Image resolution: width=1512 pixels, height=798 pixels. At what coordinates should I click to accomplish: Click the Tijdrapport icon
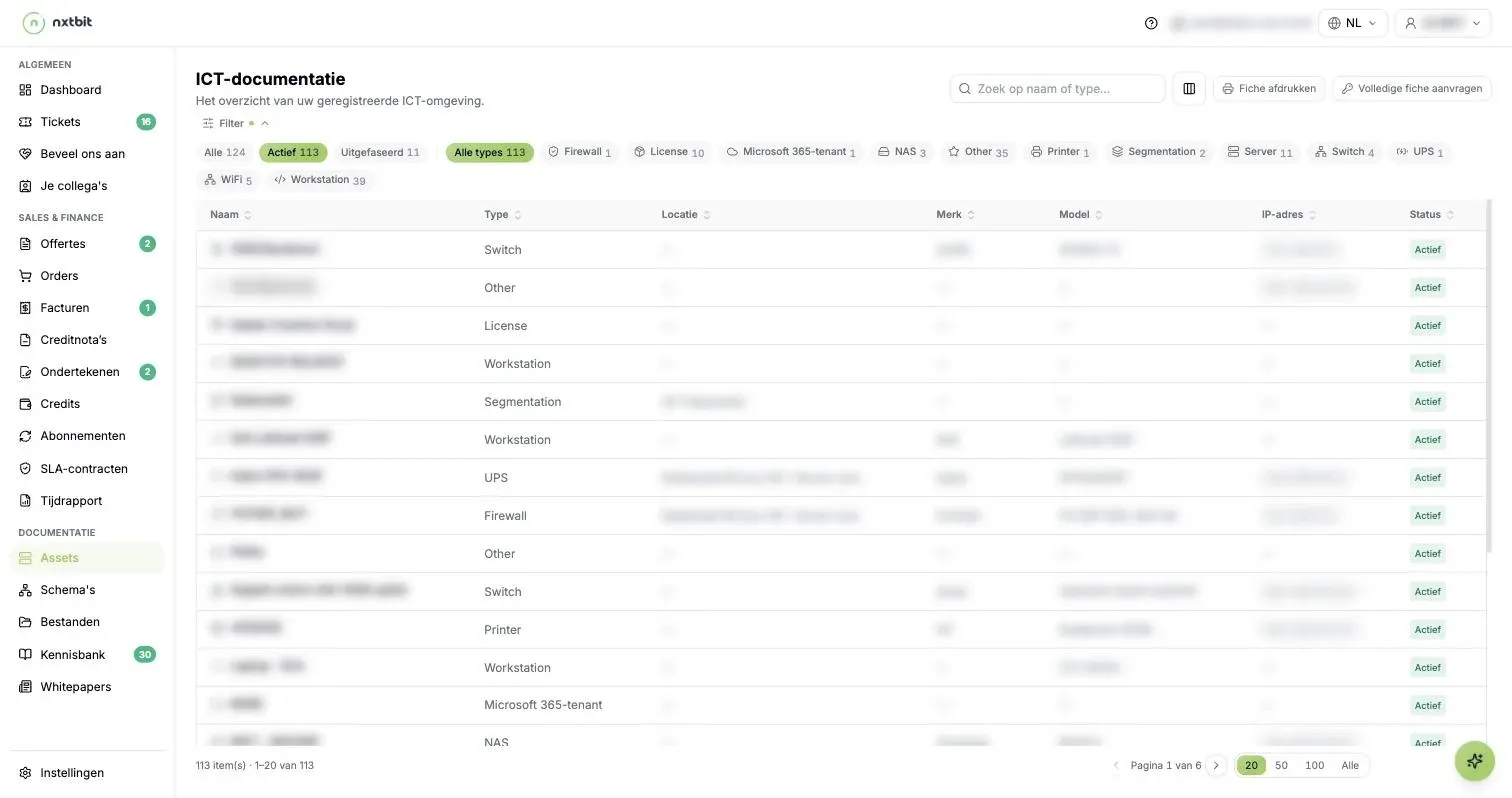click(26, 501)
